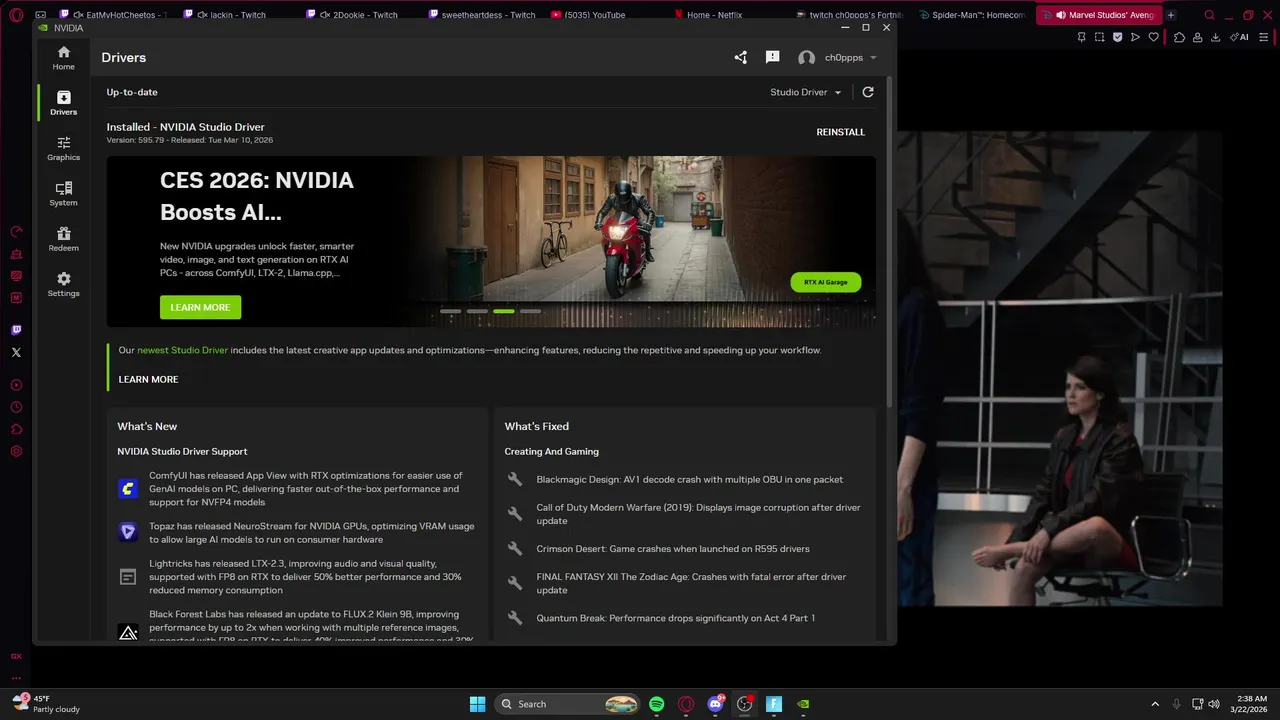Select second banner carousel indicator
The width and height of the screenshot is (1280, 720).
(477, 311)
